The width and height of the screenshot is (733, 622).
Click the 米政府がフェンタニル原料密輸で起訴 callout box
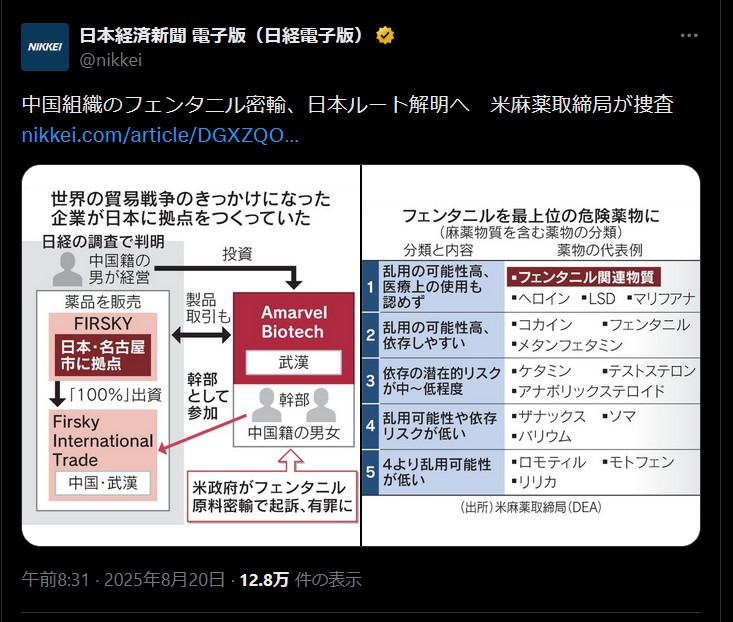point(272,499)
